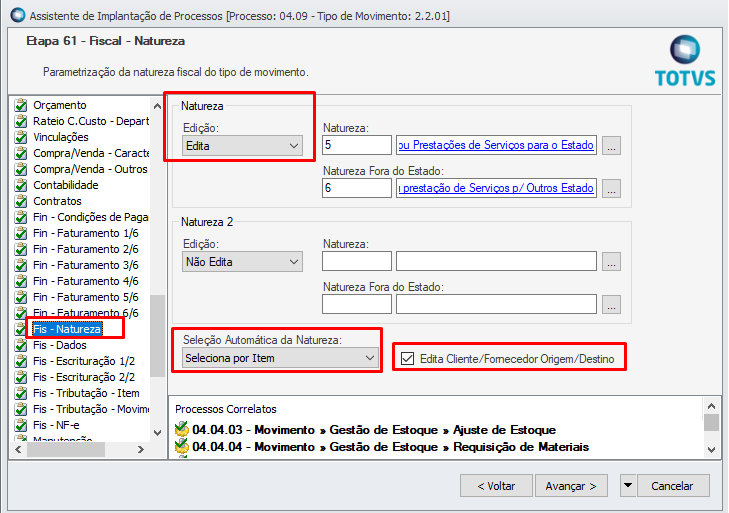
Task: Click the step list vertical scrollbar thumb
Action: tap(158, 336)
